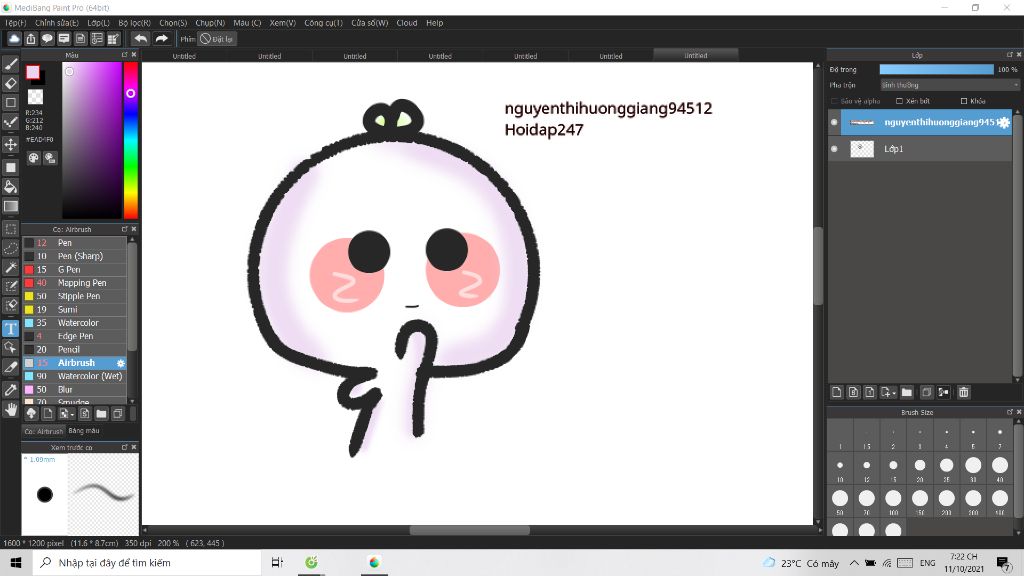Enable the Khóa checkbox

pyautogui.click(x=964, y=101)
